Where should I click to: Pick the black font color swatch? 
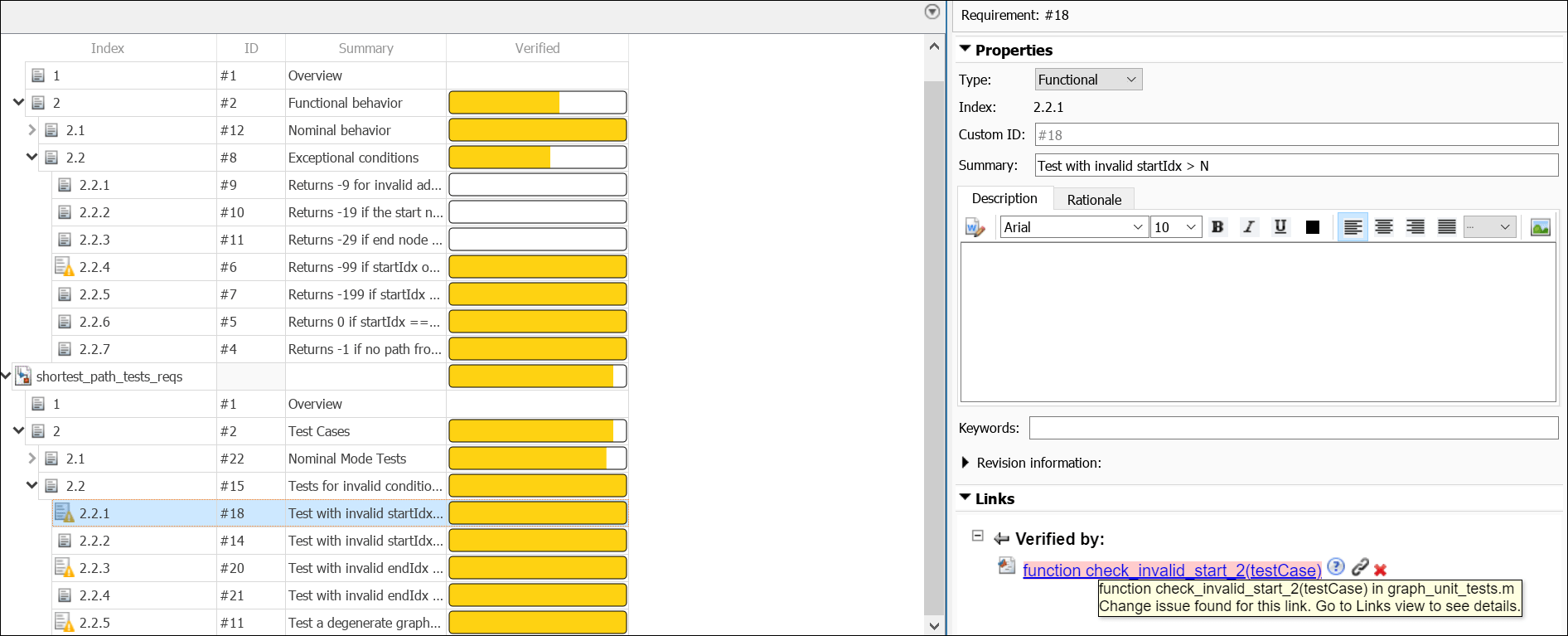tap(1313, 227)
